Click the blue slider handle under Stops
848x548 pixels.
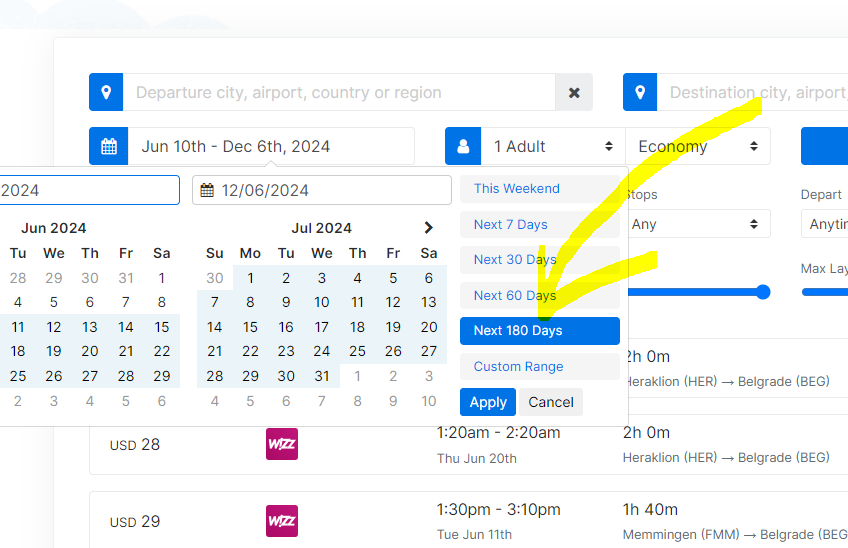[x=763, y=292]
